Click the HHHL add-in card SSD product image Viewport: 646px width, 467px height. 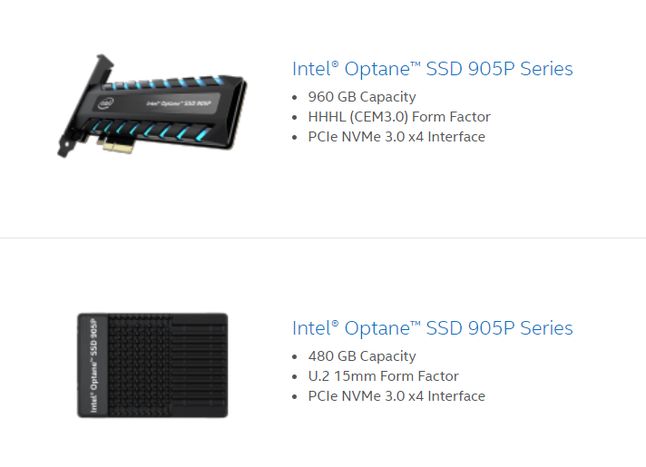152,105
